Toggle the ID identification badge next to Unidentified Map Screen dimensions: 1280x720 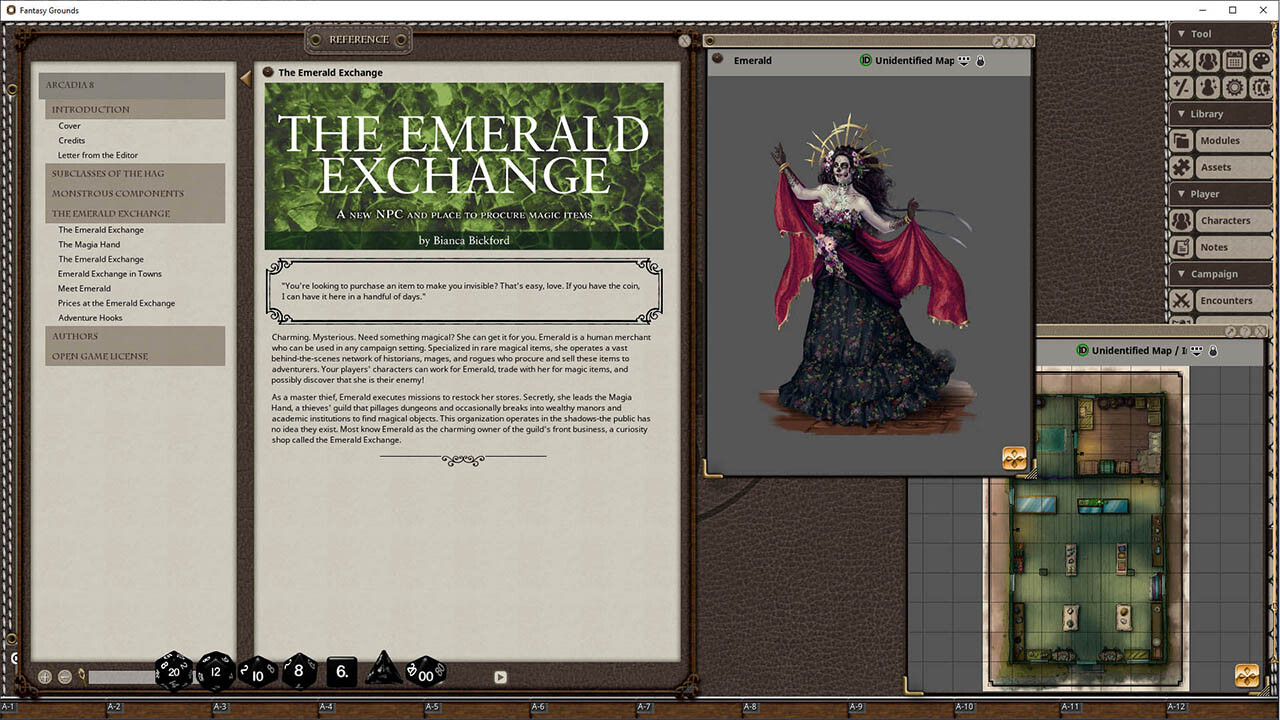click(866, 60)
